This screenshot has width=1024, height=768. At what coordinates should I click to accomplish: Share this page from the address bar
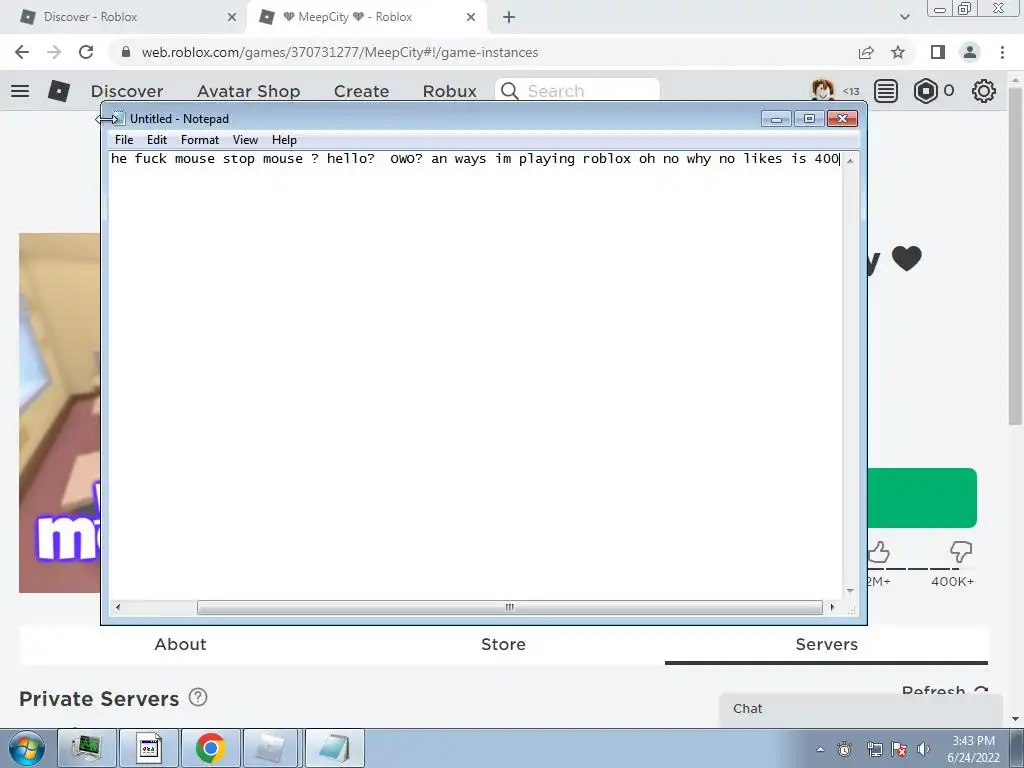(866, 52)
